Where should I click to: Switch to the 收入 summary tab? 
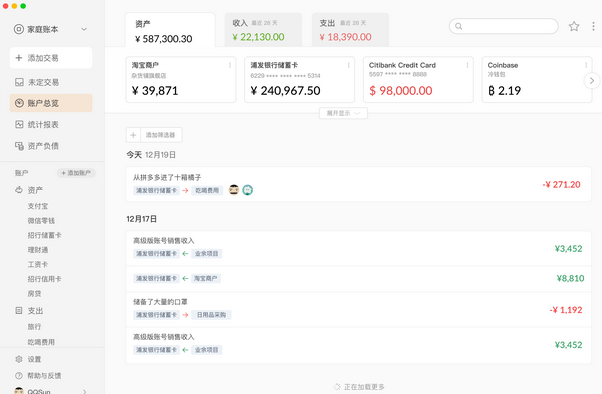pos(263,30)
